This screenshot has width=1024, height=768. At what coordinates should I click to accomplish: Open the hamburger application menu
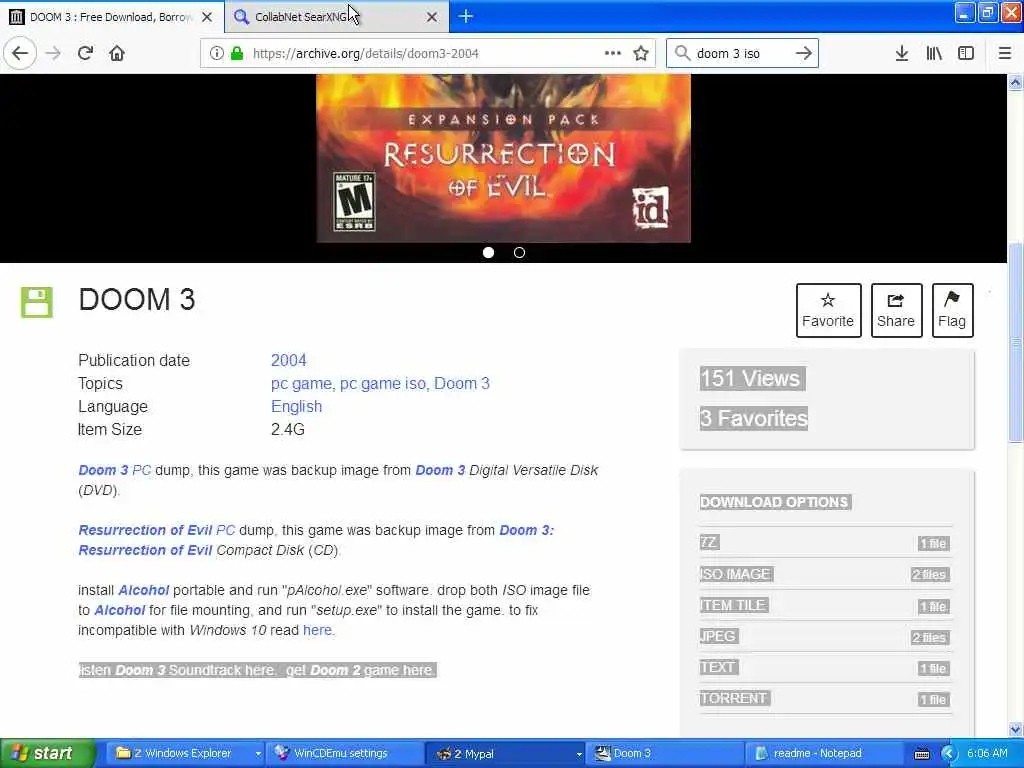(x=1005, y=54)
